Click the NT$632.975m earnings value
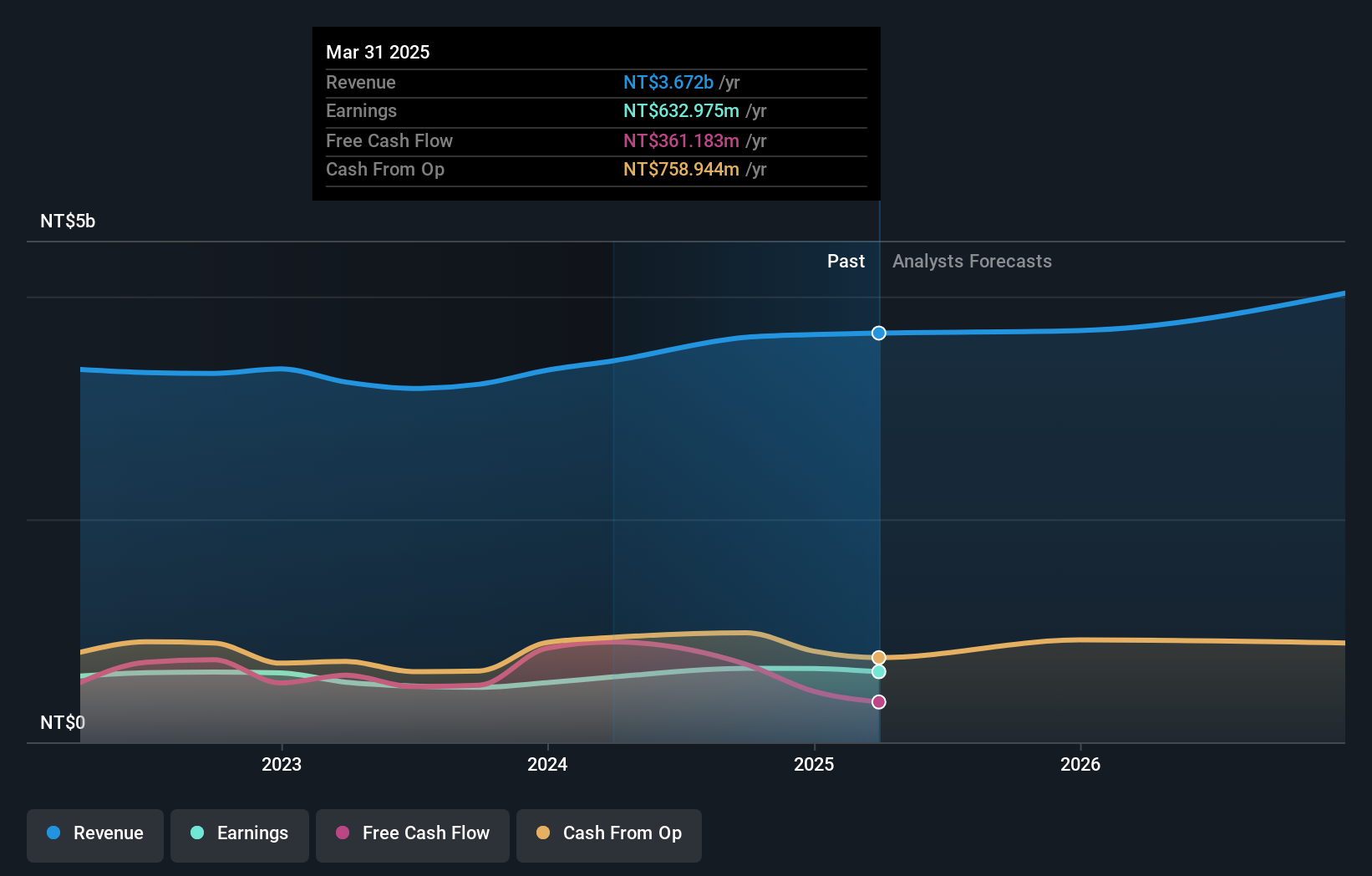Image resolution: width=1372 pixels, height=876 pixels. tap(681, 111)
